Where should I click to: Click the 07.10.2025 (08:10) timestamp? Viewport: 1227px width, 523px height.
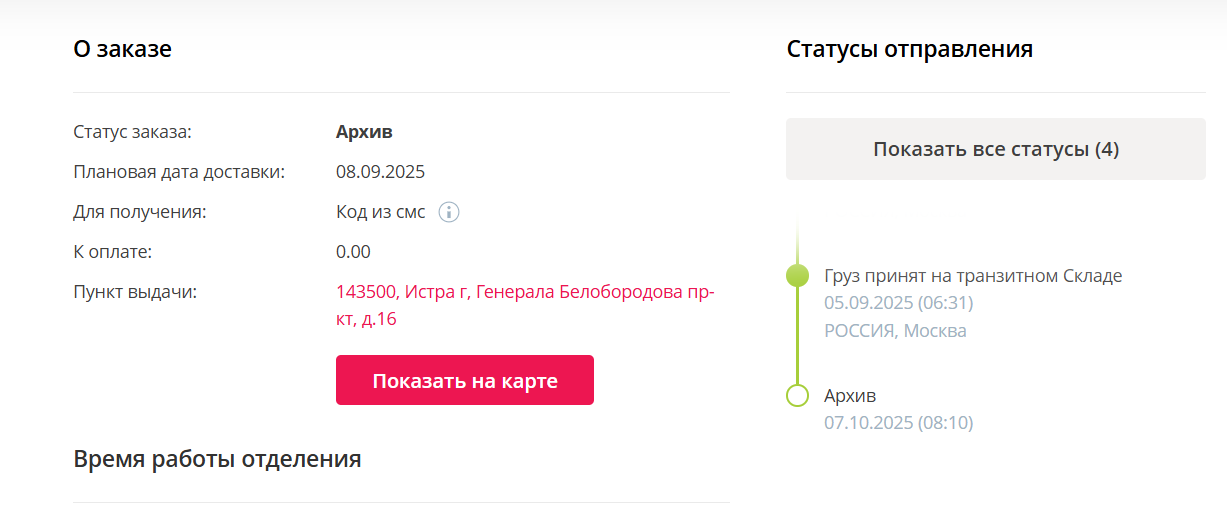[898, 423]
